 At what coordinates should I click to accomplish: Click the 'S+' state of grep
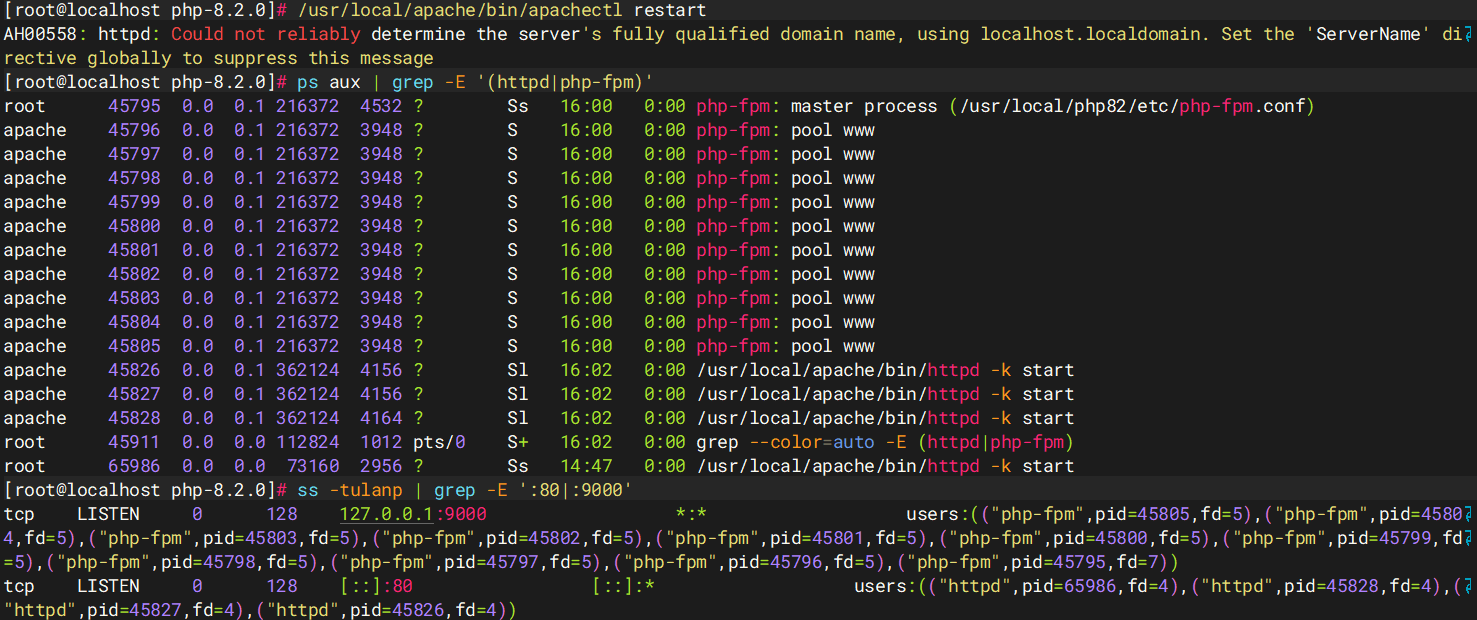coord(517,442)
